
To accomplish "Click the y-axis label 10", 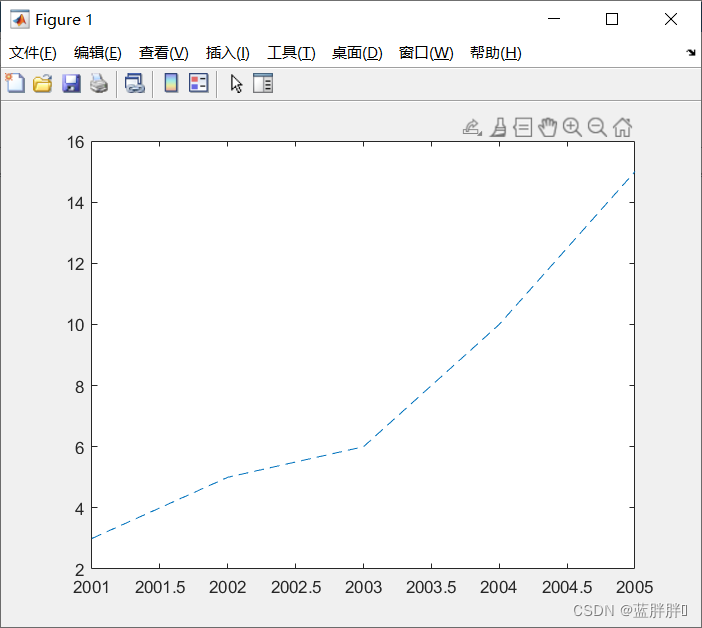I will point(75,325).
